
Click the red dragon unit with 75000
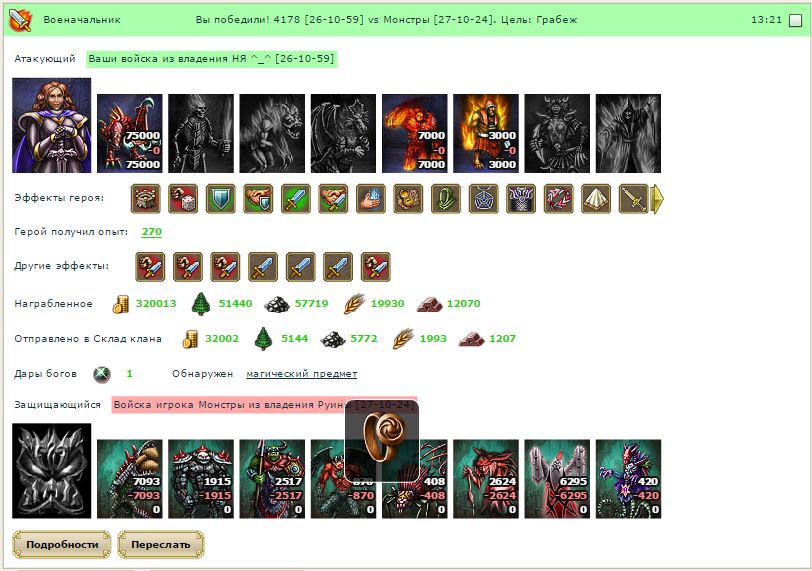[130, 133]
